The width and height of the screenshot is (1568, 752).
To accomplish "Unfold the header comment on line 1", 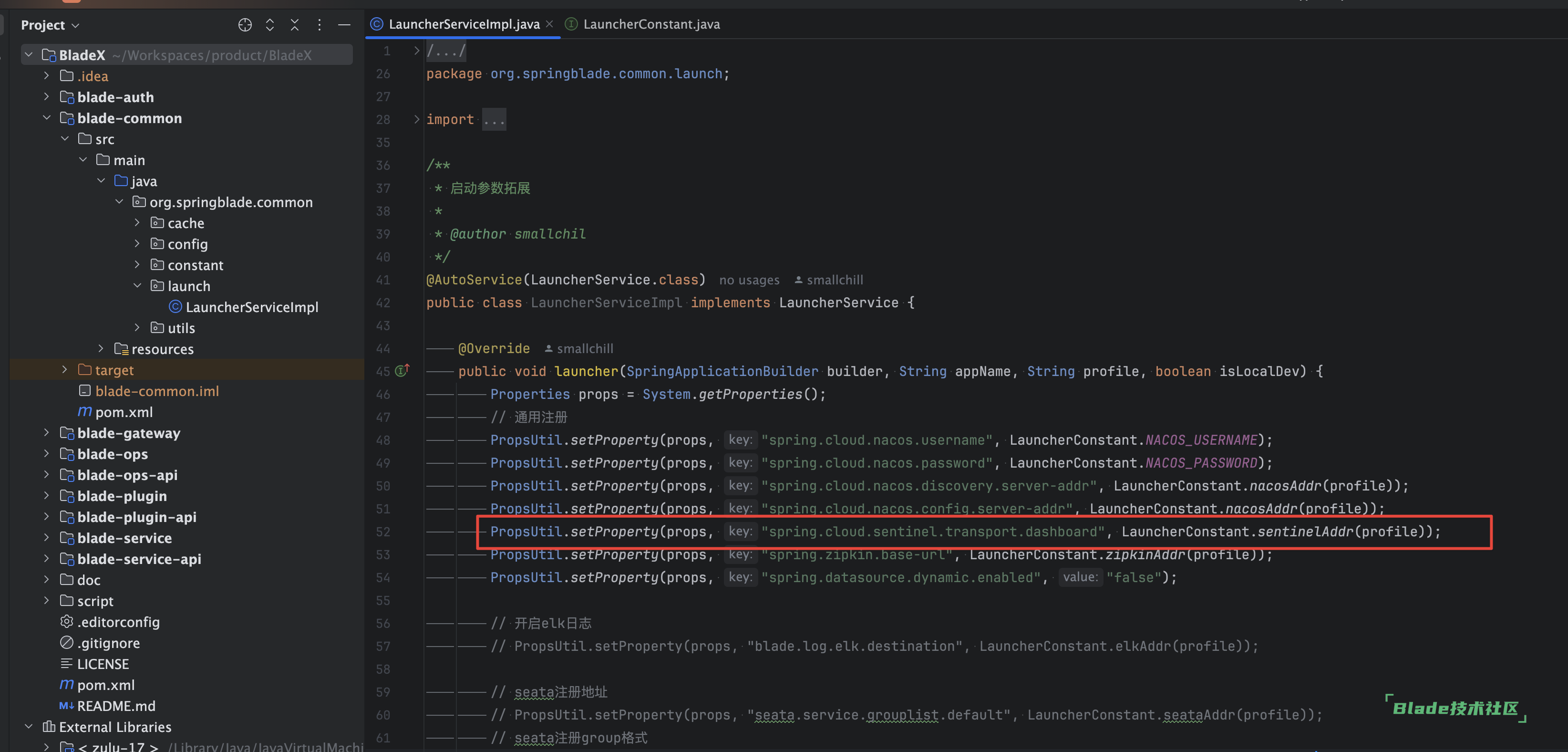I will tap(416, 51).
